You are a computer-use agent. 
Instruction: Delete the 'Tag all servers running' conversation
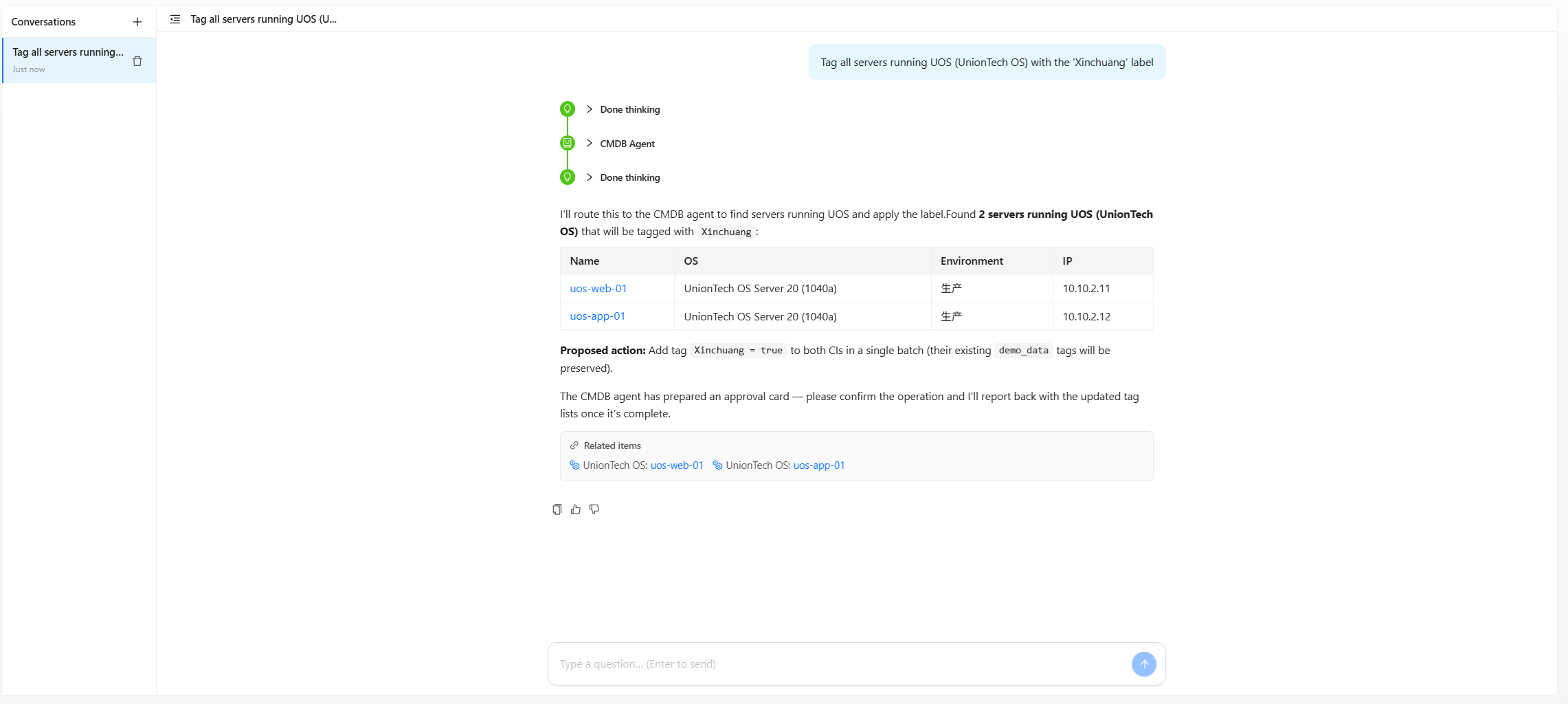137,61
